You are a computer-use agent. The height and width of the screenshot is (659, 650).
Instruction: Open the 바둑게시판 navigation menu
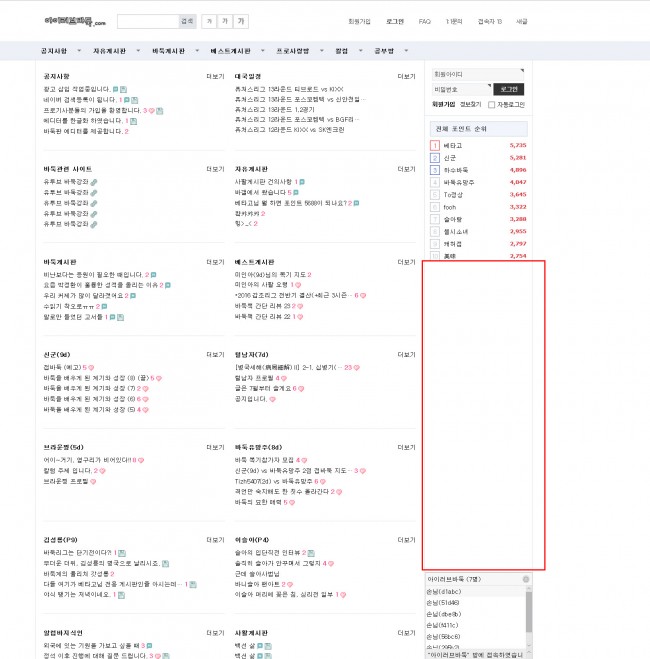click(x=168, y=51)
